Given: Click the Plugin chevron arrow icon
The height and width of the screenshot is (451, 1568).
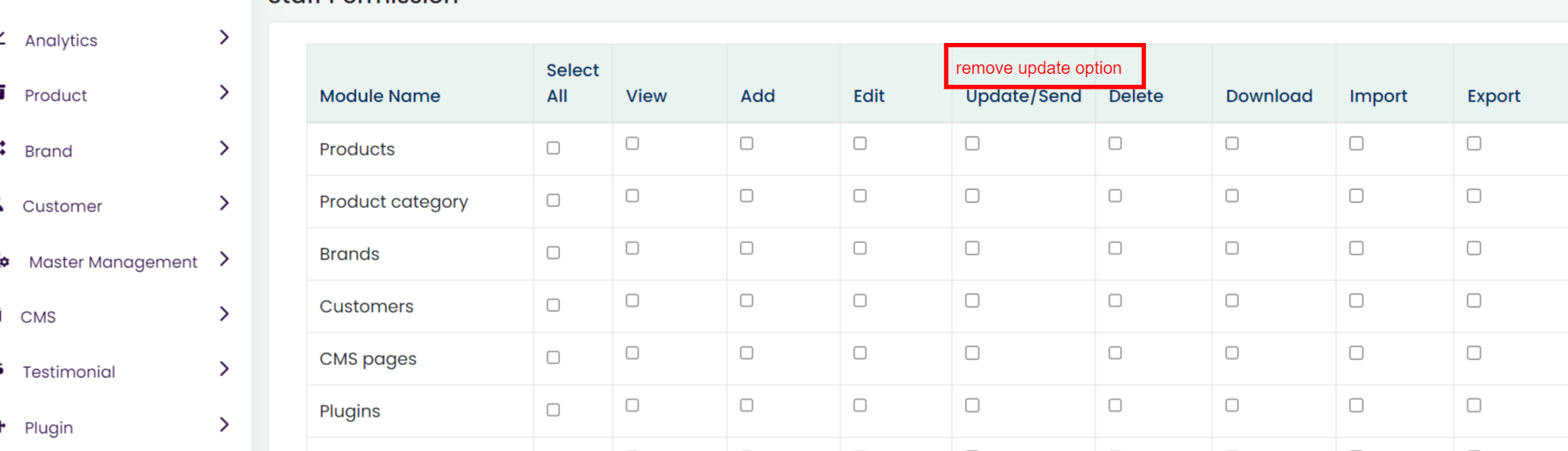Looking at the screenshot, I should [x=224, y=424].
